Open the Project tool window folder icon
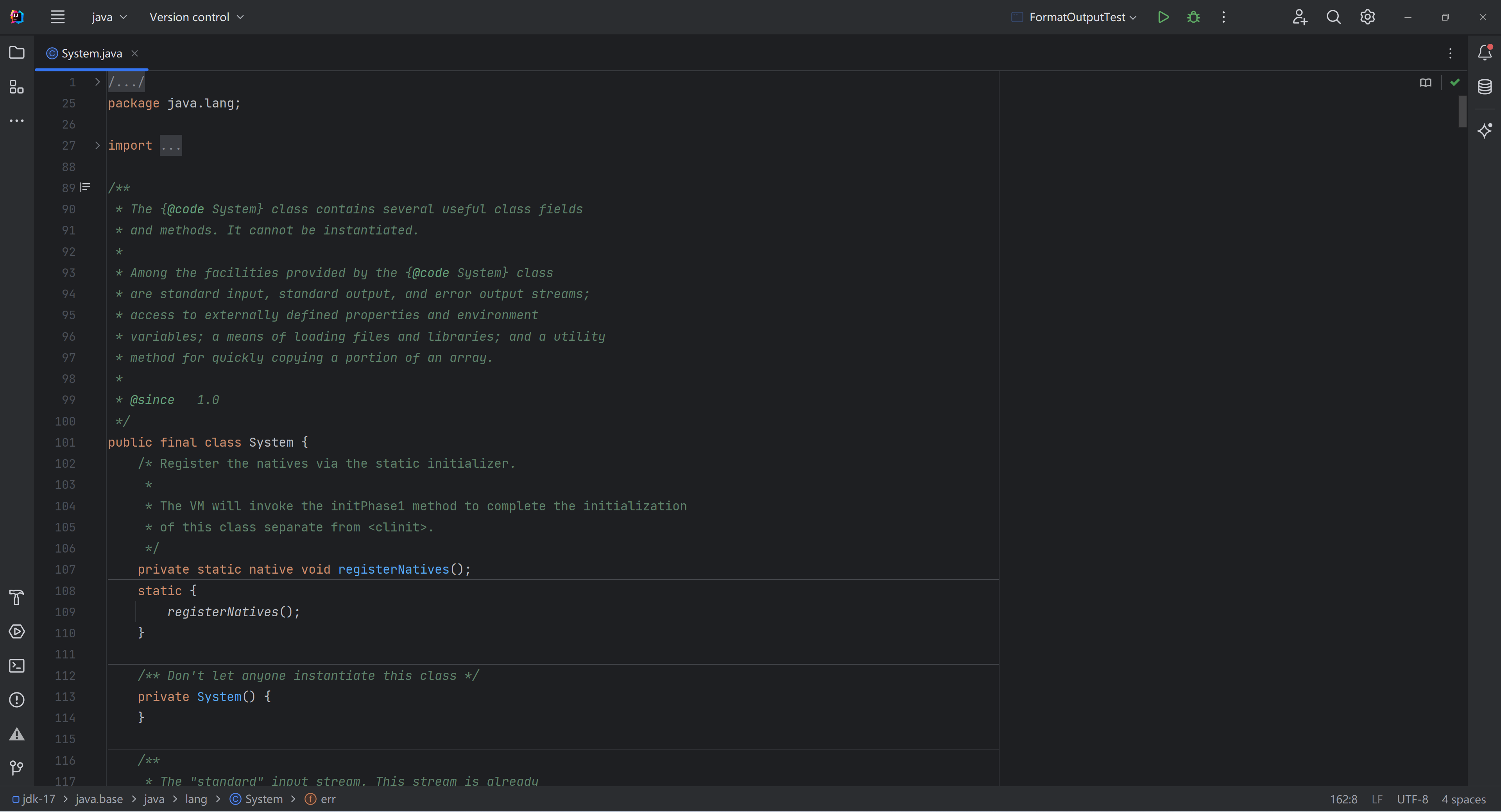The image size is (1501, 812). coord(17,53)
